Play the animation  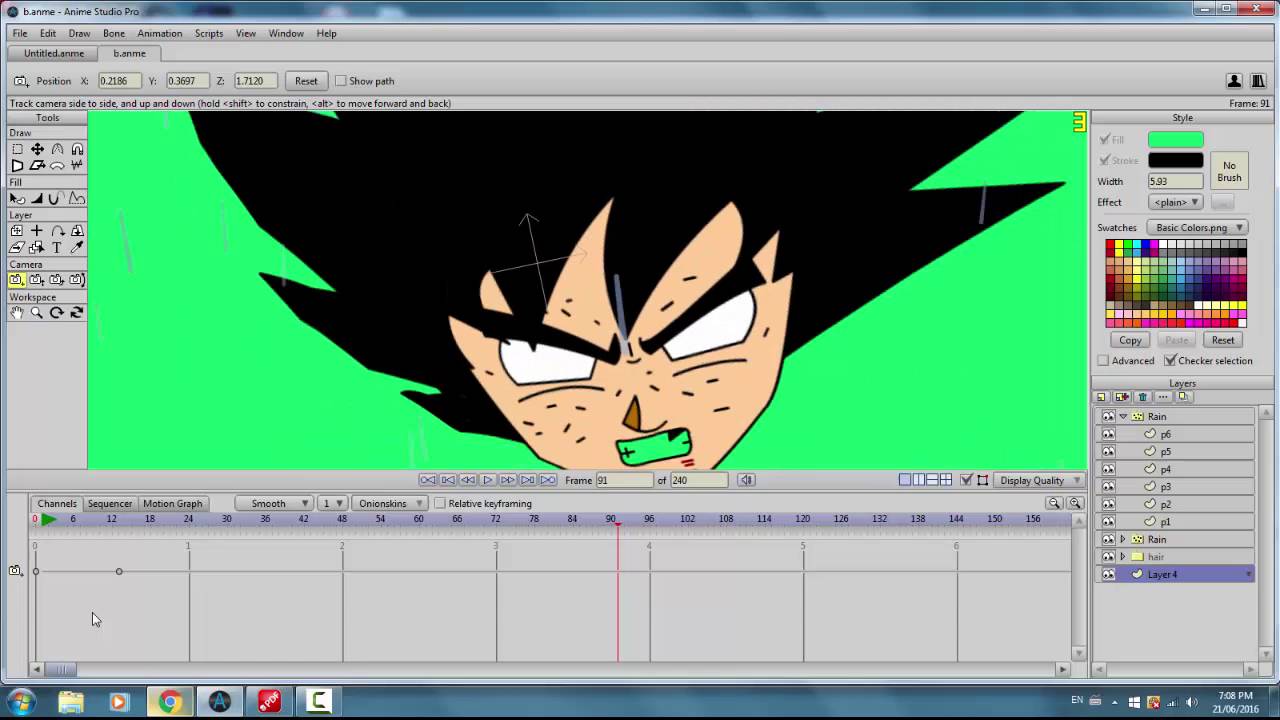[488, 480]
